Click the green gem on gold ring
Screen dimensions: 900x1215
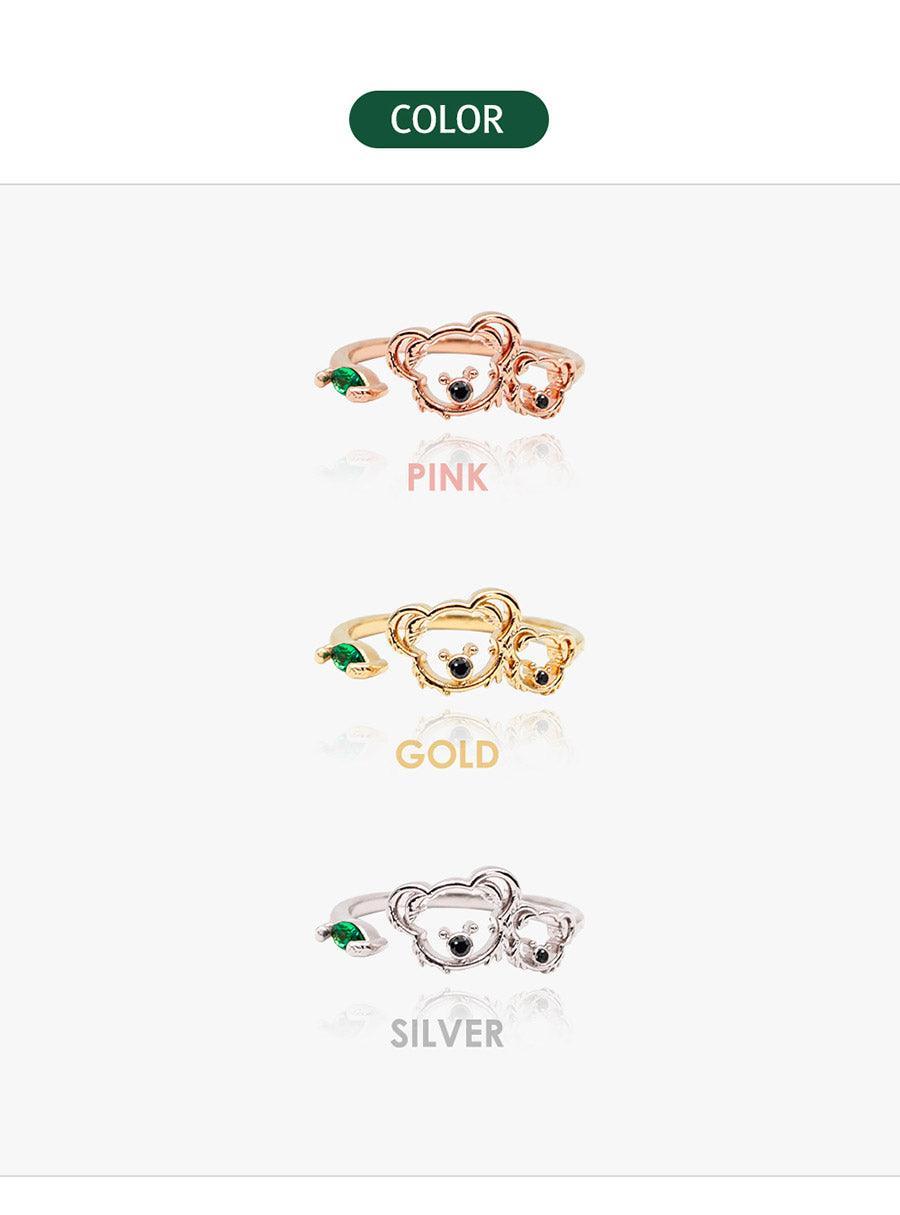pyautogui.click(x=346, y=657)
